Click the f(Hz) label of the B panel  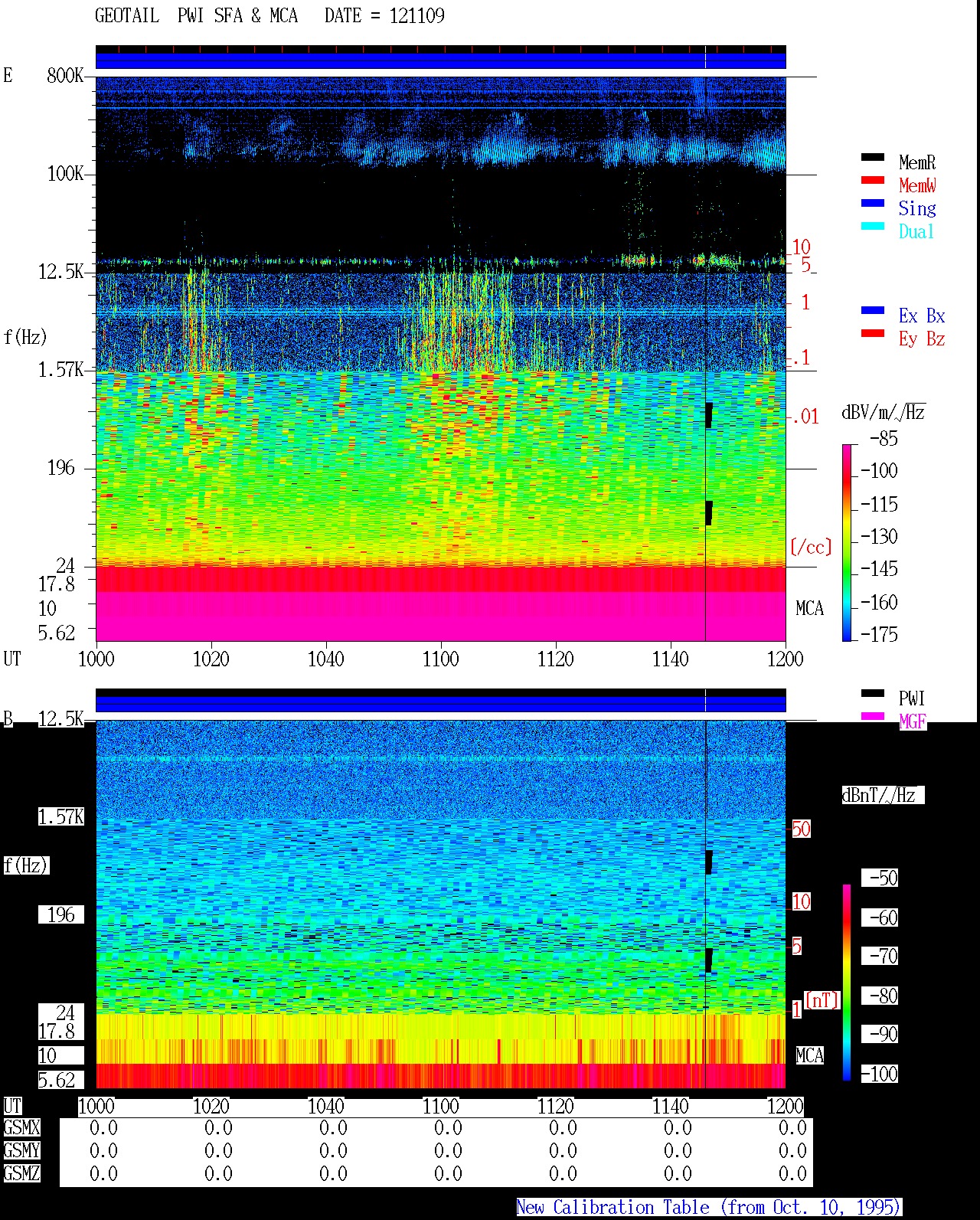[25, 865]
